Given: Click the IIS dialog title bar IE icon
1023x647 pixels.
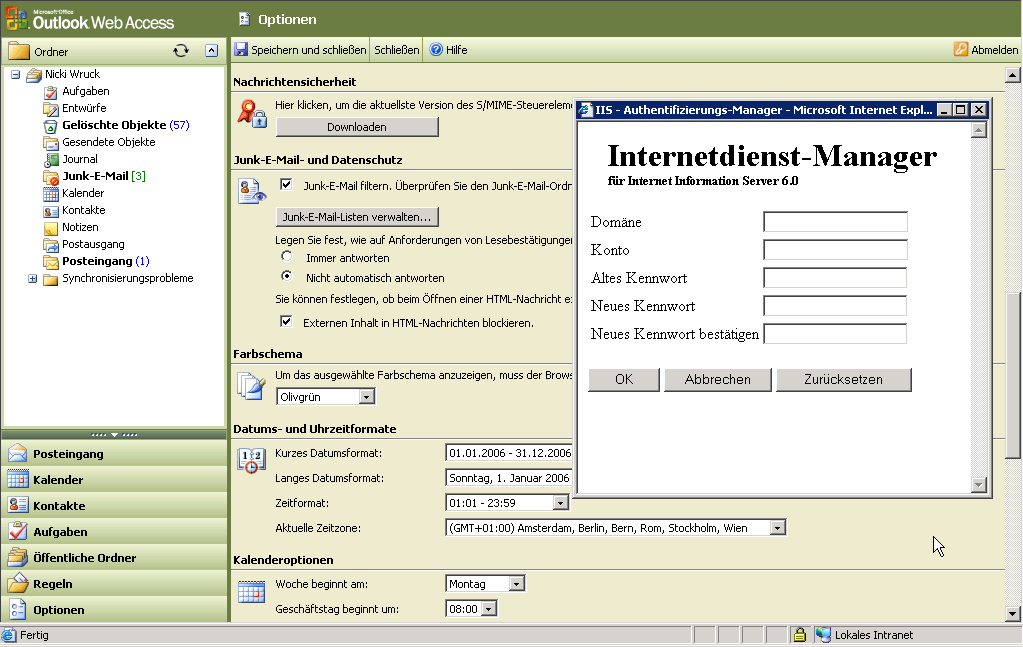Looking at the screenshot, I should click(586, 110).
